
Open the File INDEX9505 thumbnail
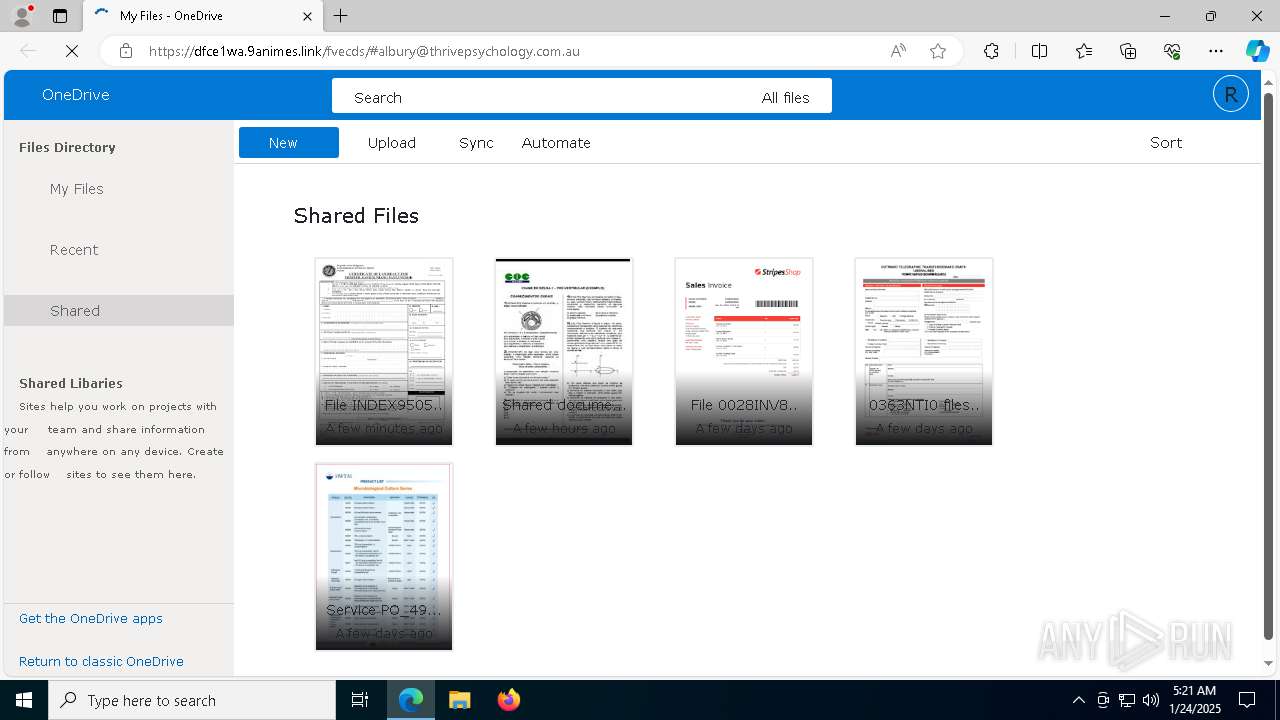[384, 351]
